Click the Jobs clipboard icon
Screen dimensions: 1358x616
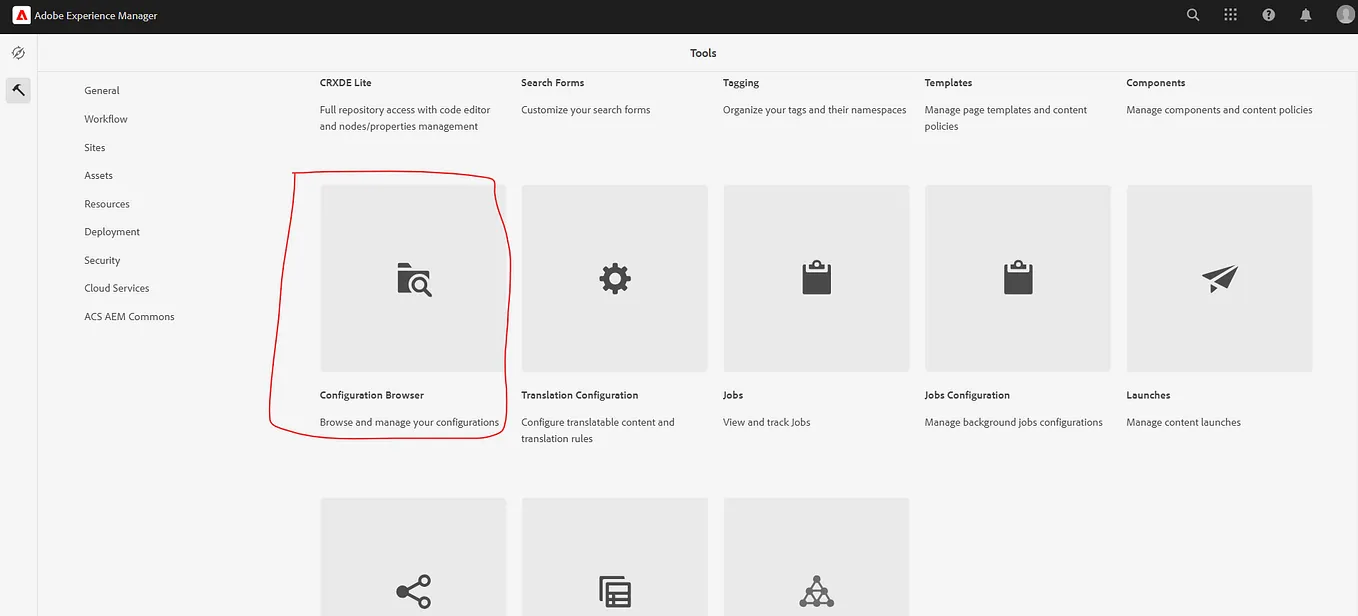pyautogui.click(x=816, y=278)
